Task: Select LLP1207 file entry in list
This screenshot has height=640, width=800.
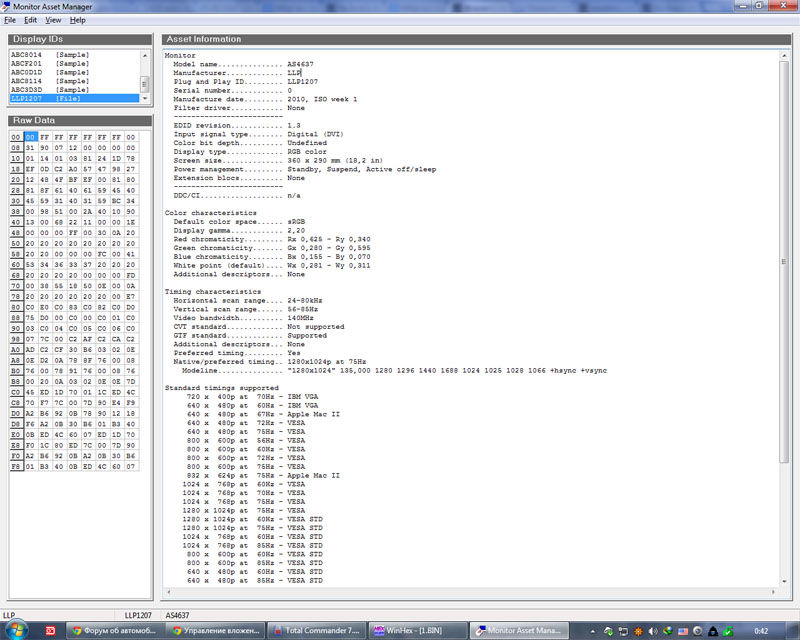Action: pos(50,98)
